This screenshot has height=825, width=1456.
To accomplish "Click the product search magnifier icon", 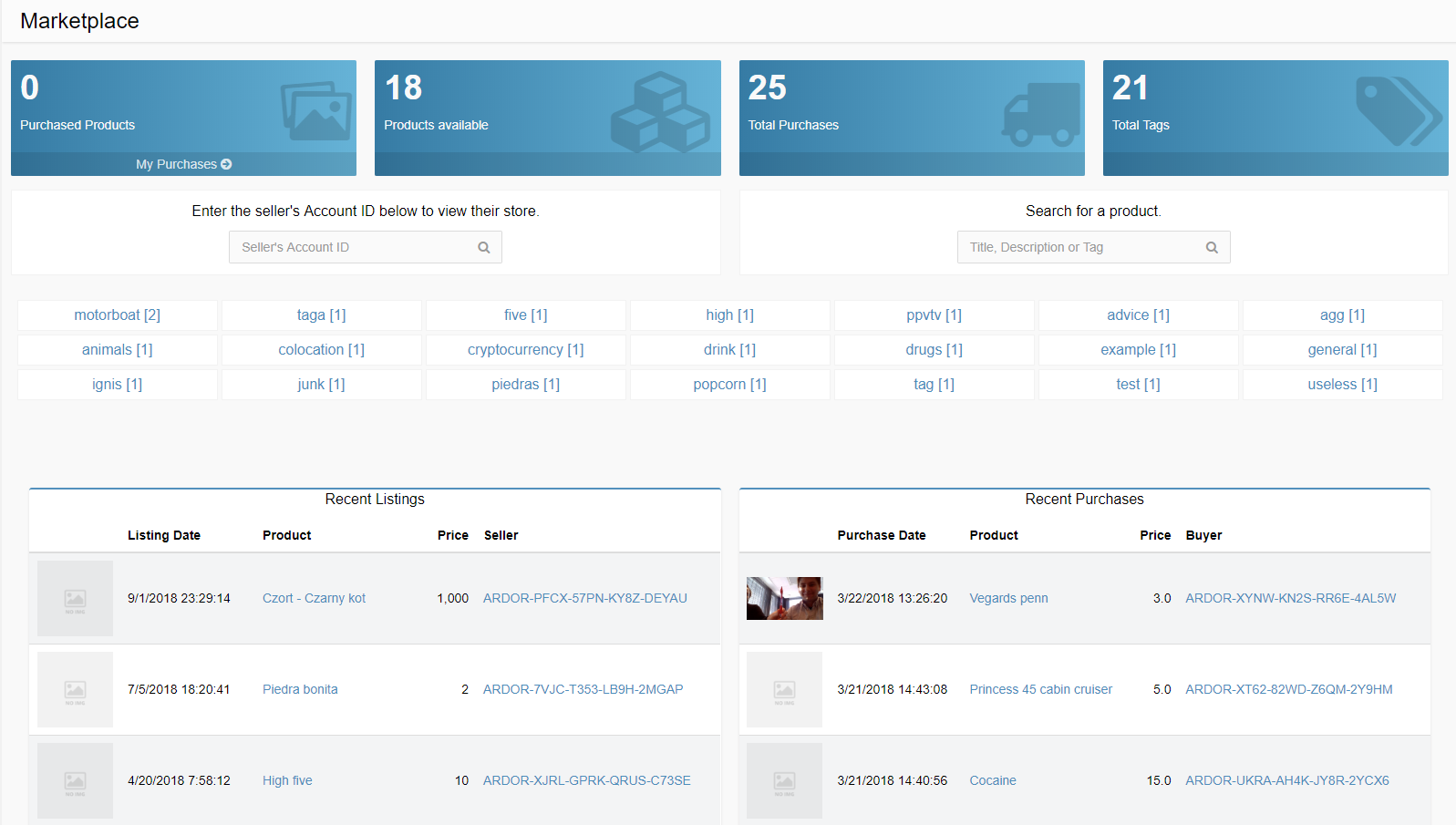I will [1212, 247].
